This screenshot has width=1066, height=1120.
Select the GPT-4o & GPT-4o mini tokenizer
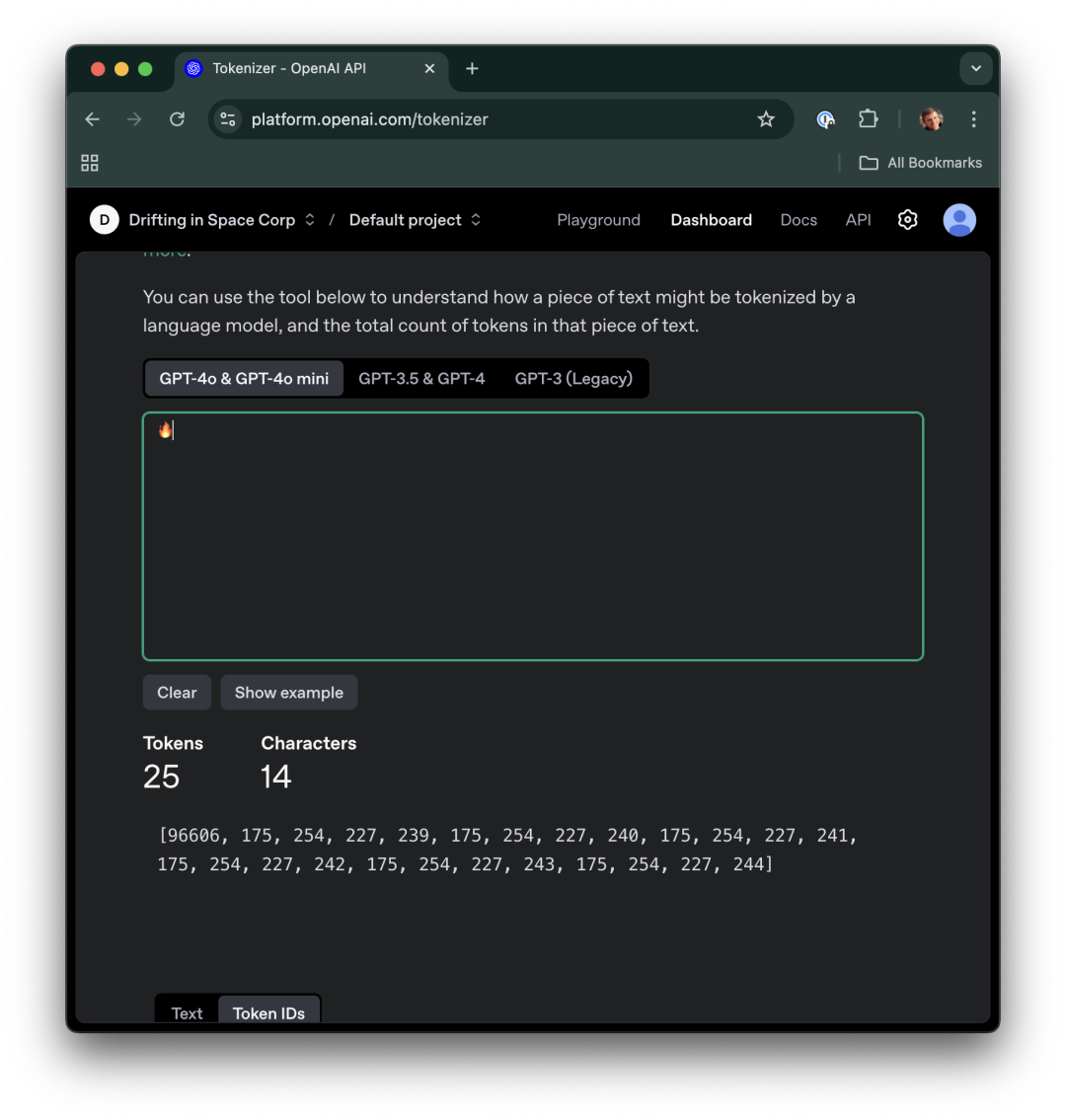[x=244, y=379]
